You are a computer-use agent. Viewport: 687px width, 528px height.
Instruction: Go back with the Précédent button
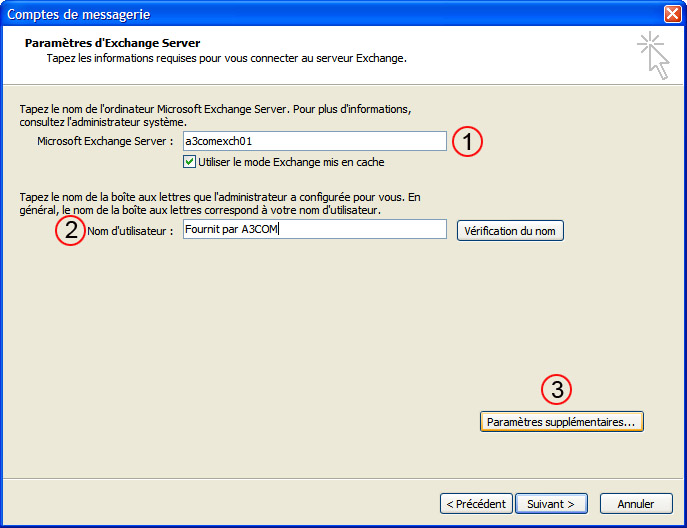click(476, 504)
